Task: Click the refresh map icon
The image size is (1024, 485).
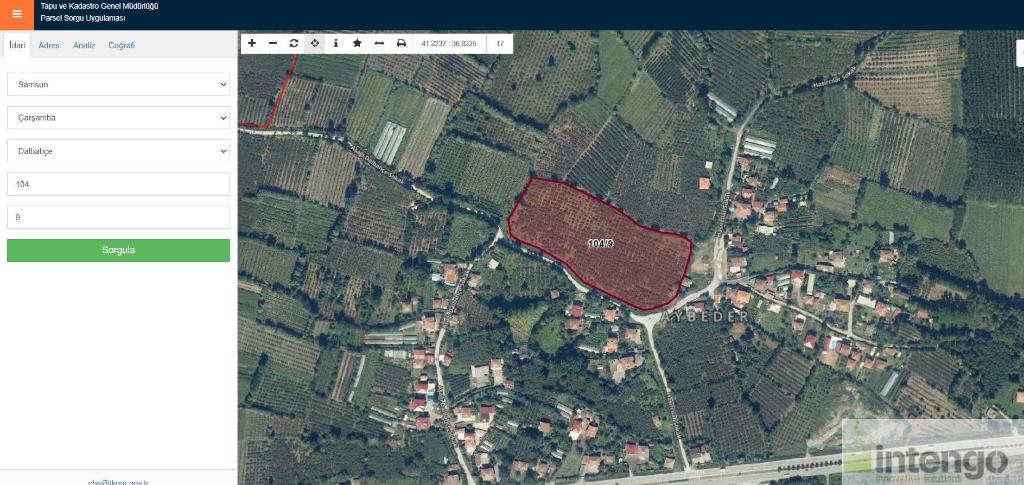Action: pyautogui.click(x=294, y=43)
